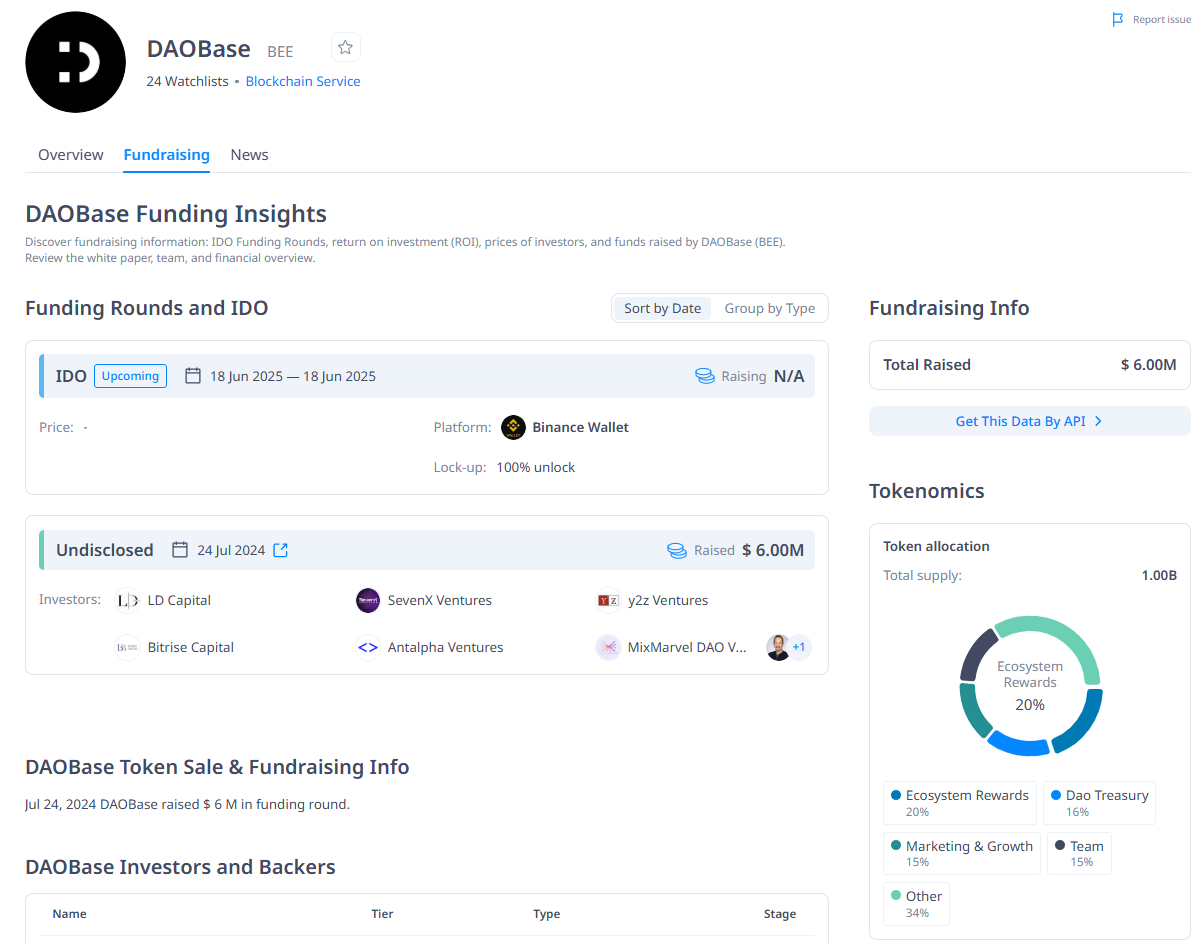Image resolution: width=1203 pixels, height=943 pixels.
Task: Click Get This Data By API button
Action: tap(1030, 421)
